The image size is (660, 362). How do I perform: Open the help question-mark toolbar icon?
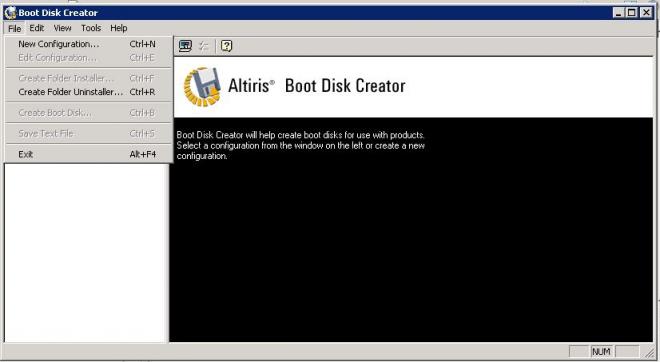[226, 46]
